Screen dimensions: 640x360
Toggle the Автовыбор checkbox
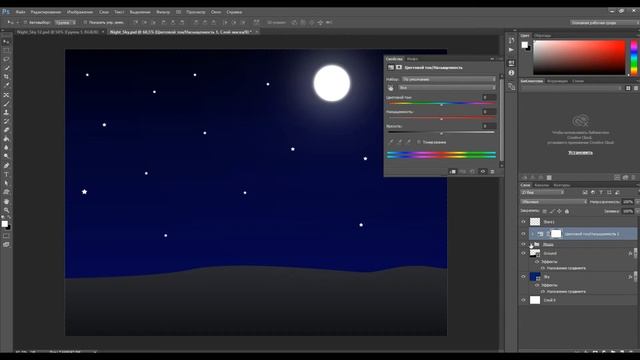pyautogui.click(x=25, y=22)
